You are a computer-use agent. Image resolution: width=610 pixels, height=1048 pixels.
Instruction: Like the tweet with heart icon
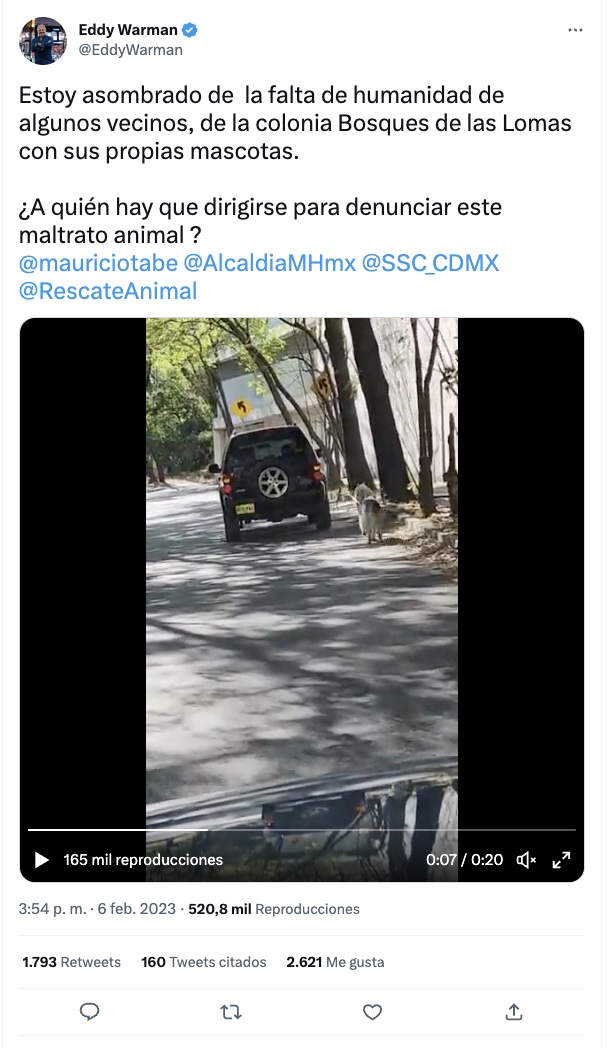[372, 1012]
